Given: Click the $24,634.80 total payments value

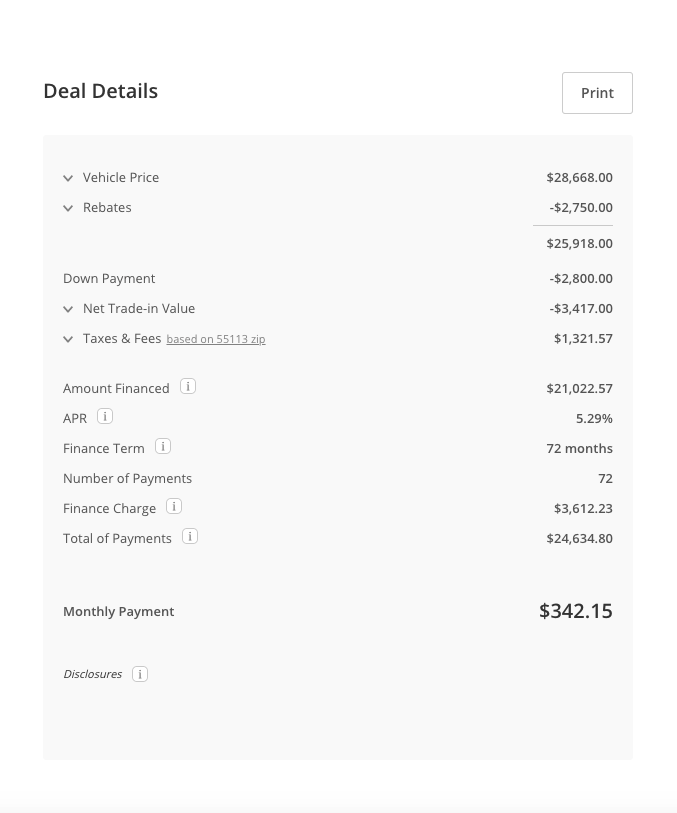Looking at the screenshot, I should coord(579,538).
